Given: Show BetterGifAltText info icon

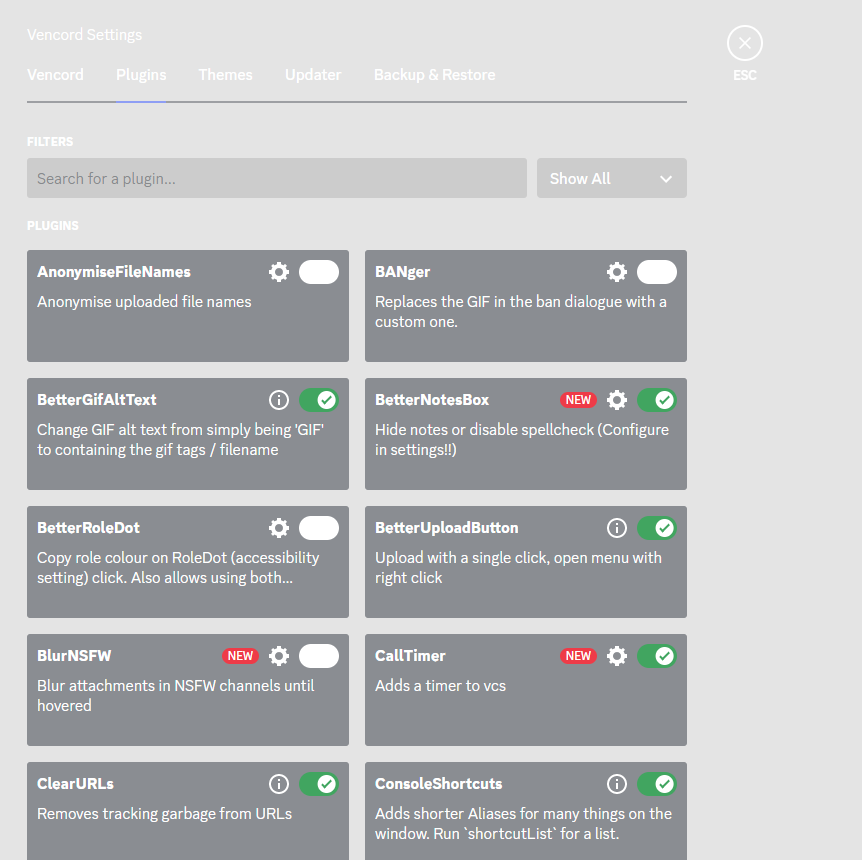Looking at the screenshot, I should (x=279, y=400).
